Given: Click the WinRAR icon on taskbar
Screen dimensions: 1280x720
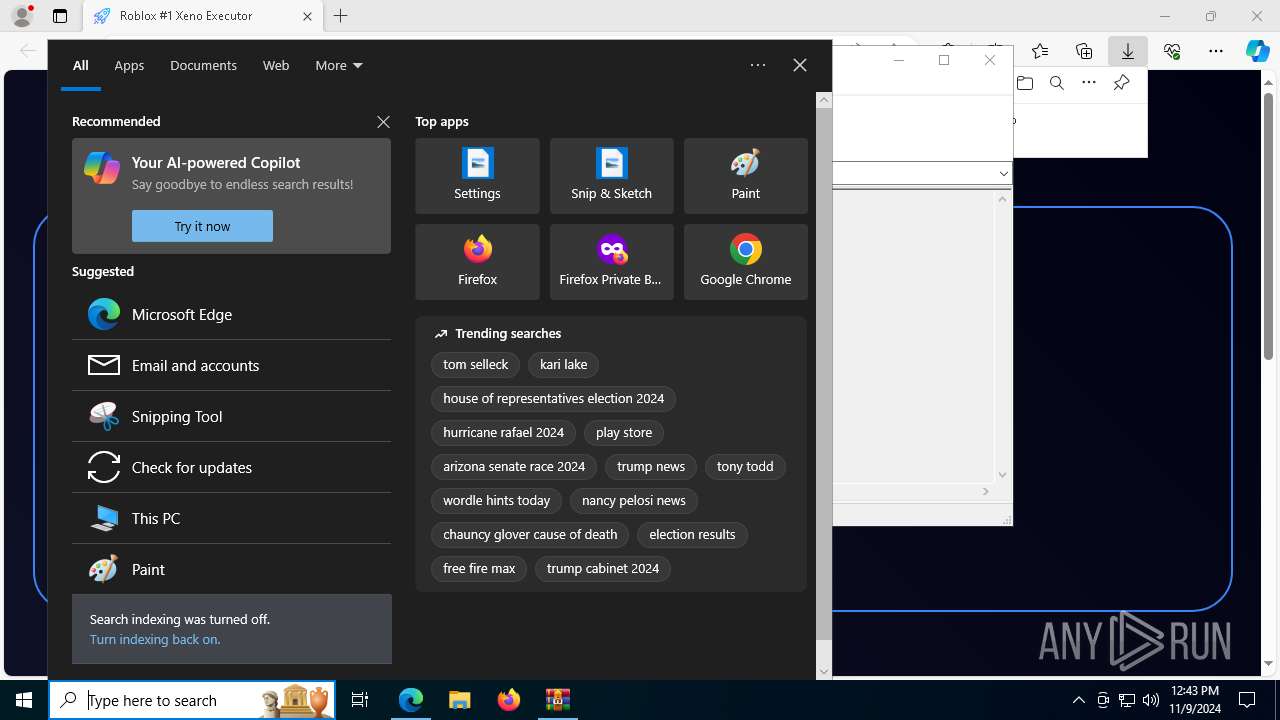Looking at the screenshot, I should pos(558,700).
